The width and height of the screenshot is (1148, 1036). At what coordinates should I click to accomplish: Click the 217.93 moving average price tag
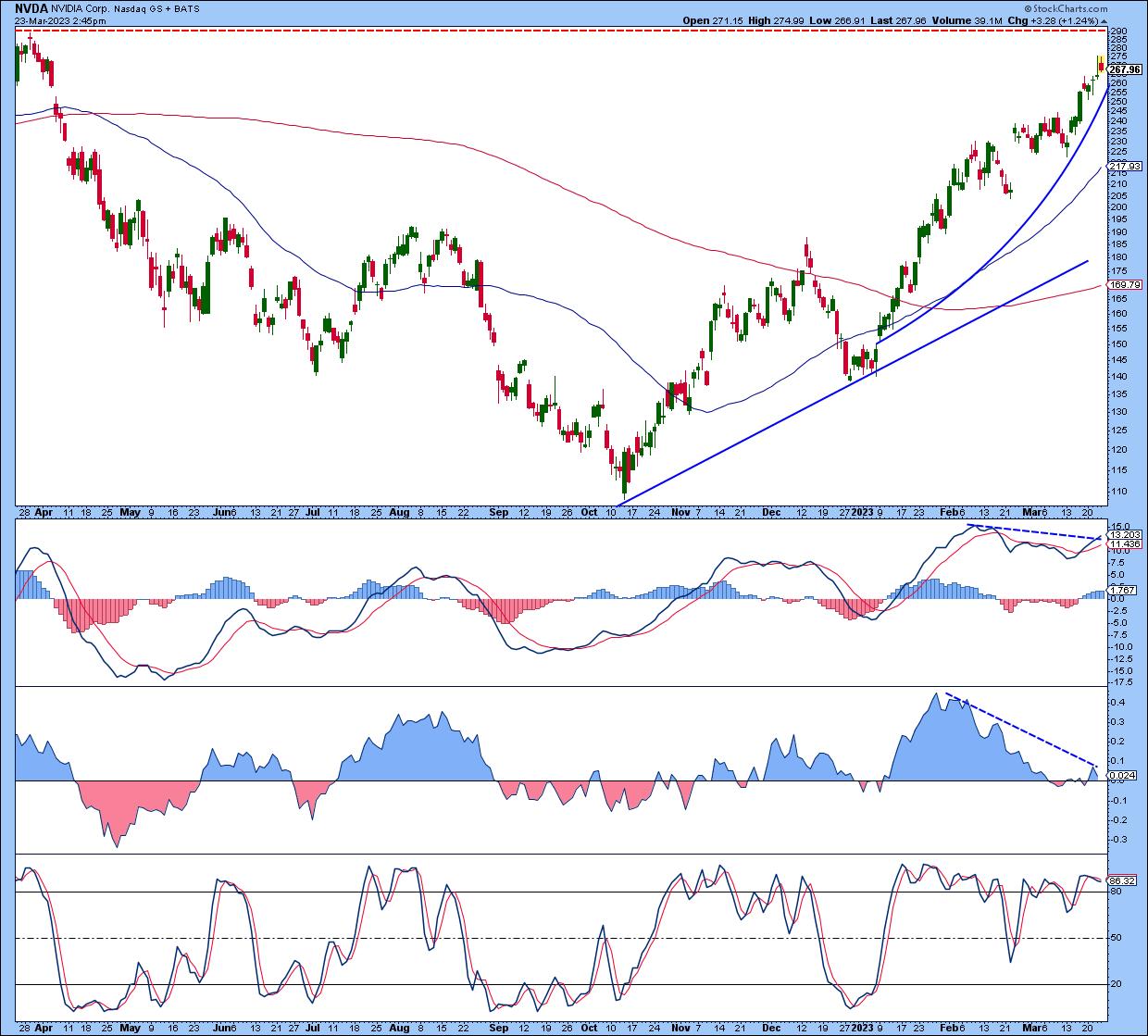(x=1123, y=166)
